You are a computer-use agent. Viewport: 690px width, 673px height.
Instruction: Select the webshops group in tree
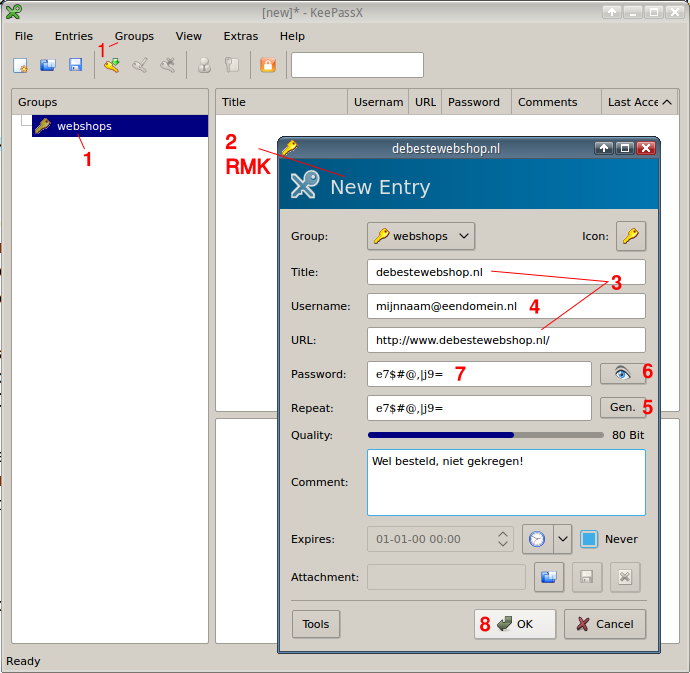84,126
